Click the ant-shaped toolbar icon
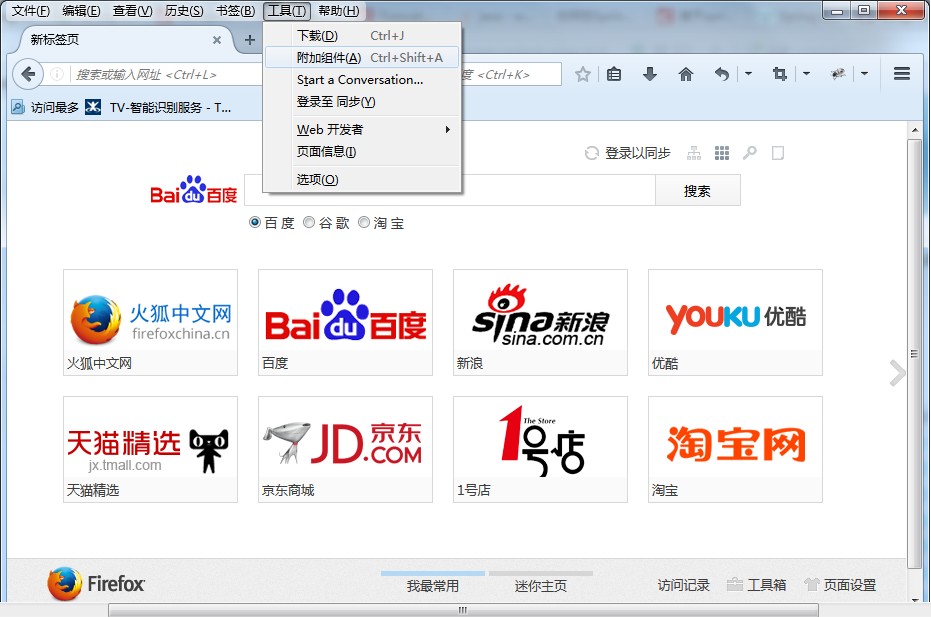This screenshot has width=931, height=617. click(x=838, y=74)
